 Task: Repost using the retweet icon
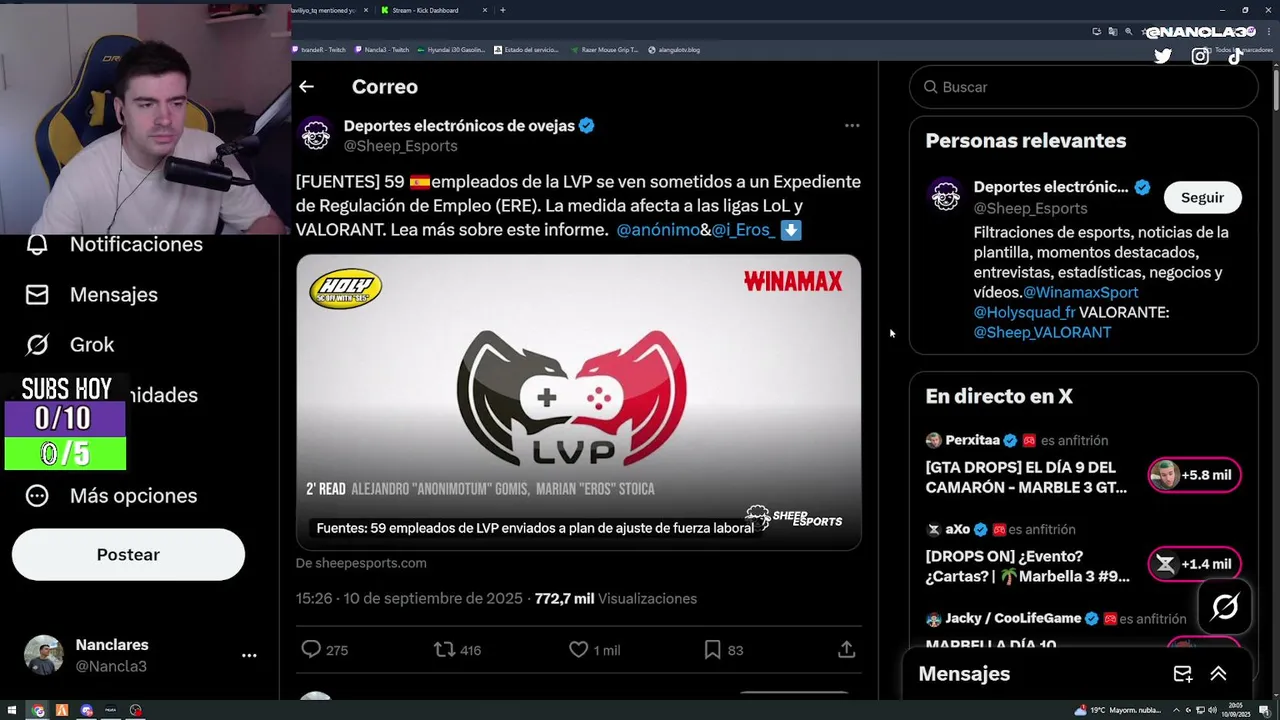point(444,650)
